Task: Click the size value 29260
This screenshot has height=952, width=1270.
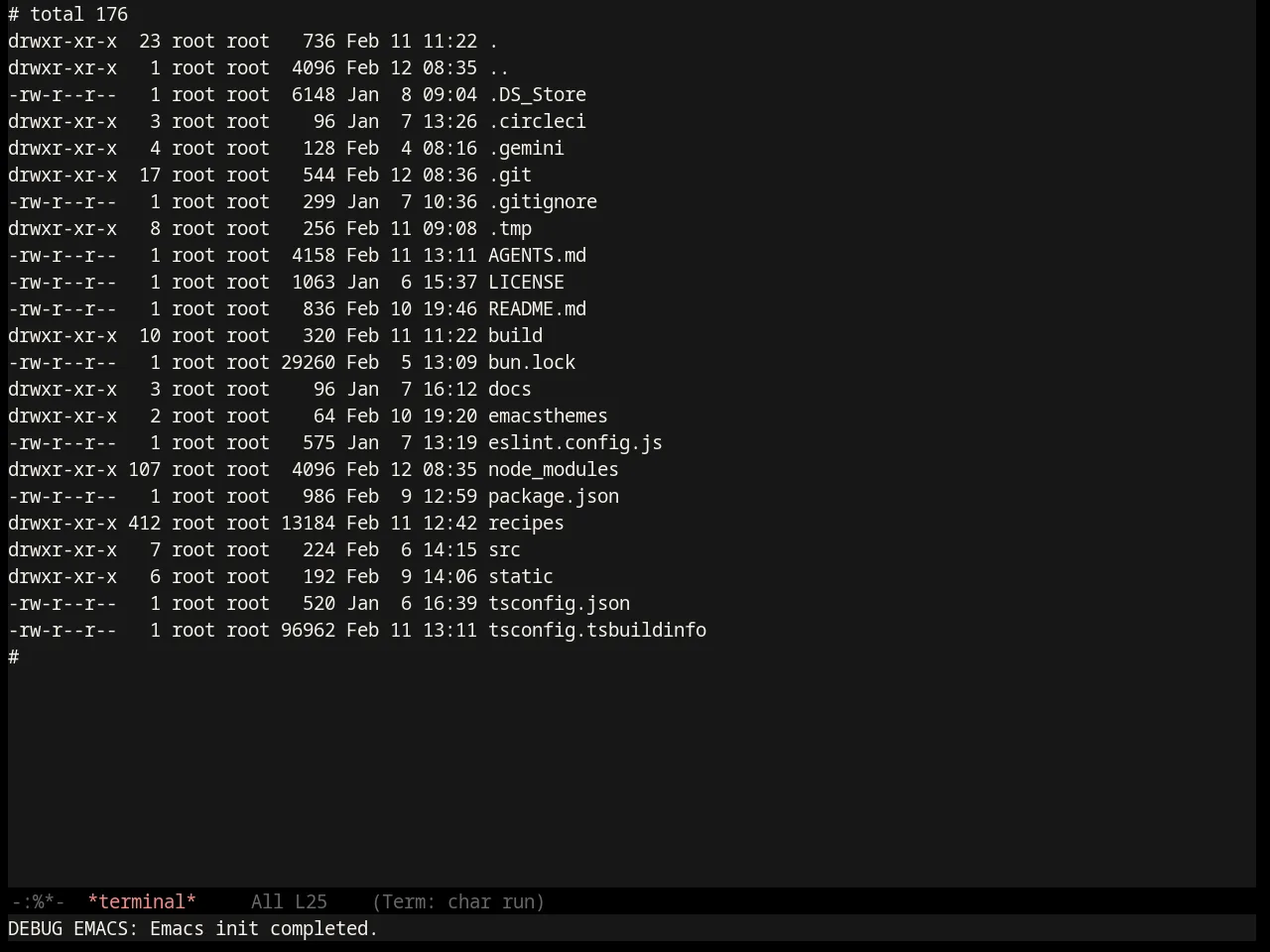Action: pyautogui.click(x=308, y=362)
